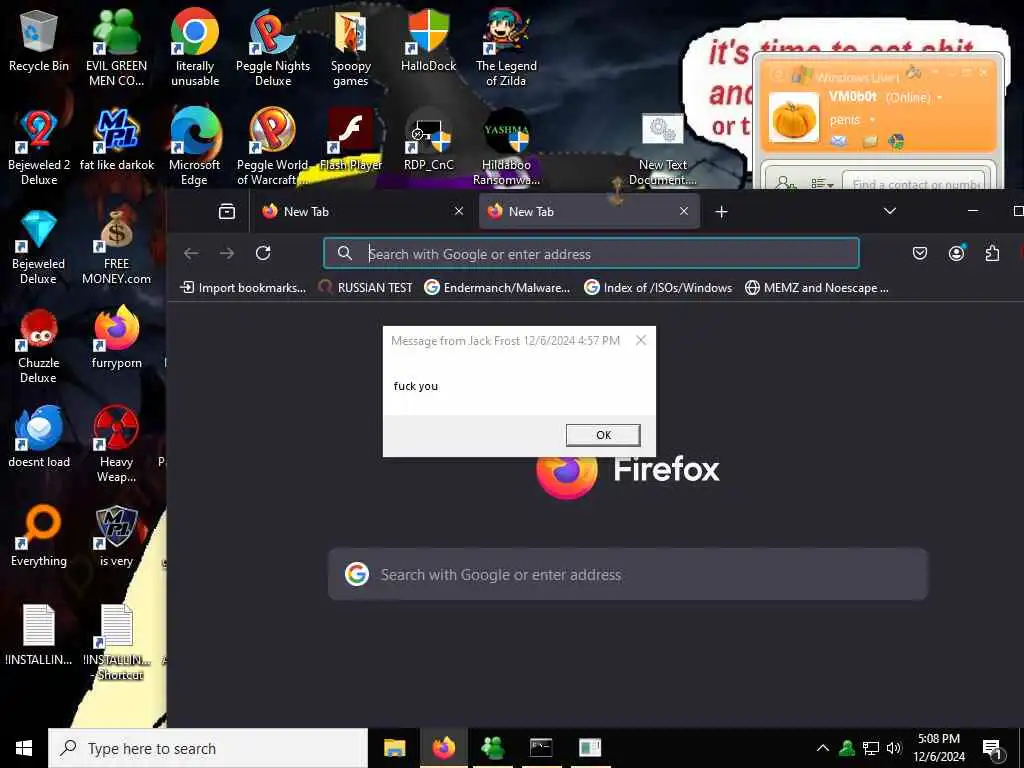Click the taskbar Type here to search box

click(208, 748)
